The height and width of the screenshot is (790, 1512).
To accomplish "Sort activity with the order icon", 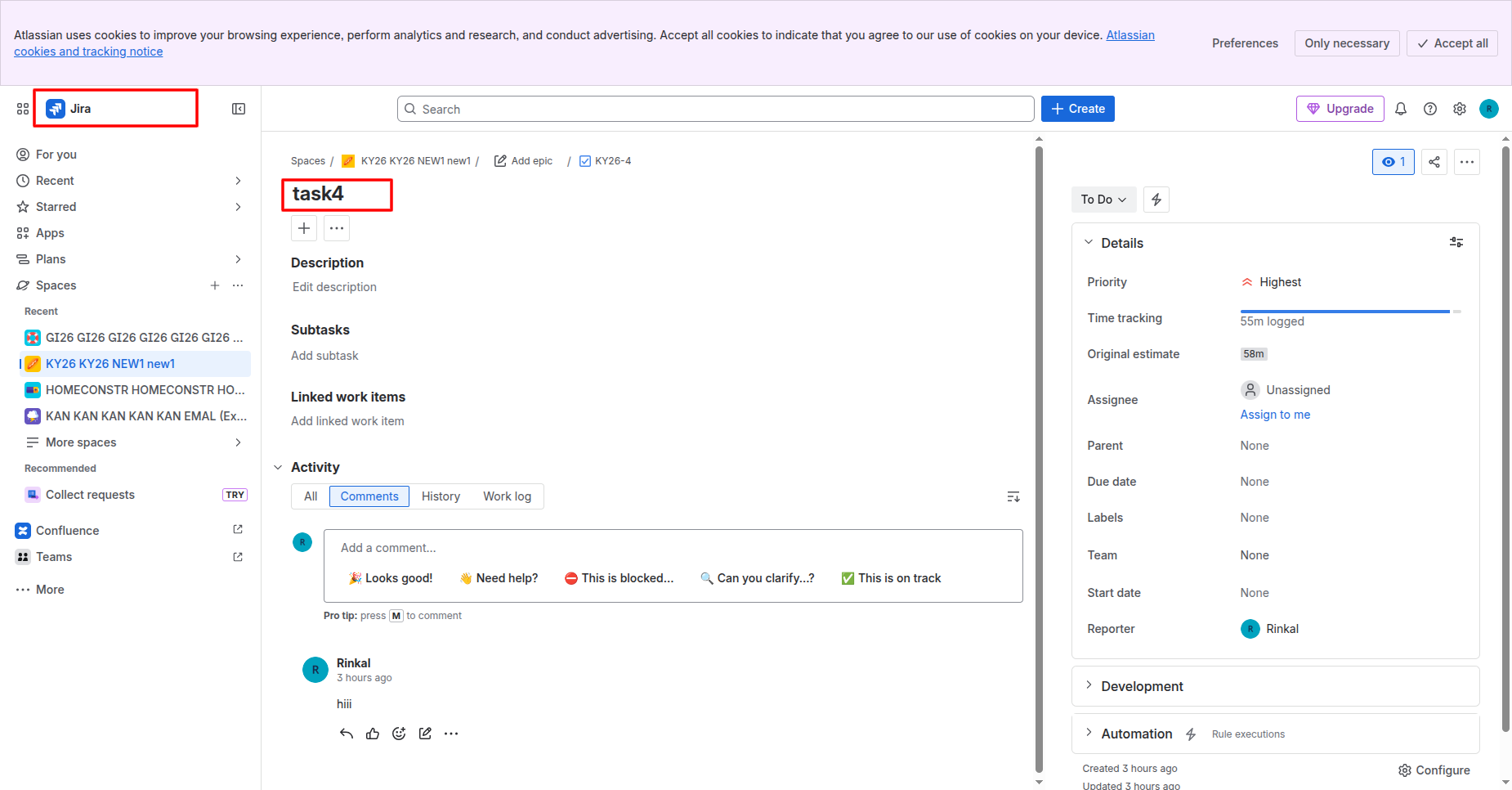I will pos(1013,496).
